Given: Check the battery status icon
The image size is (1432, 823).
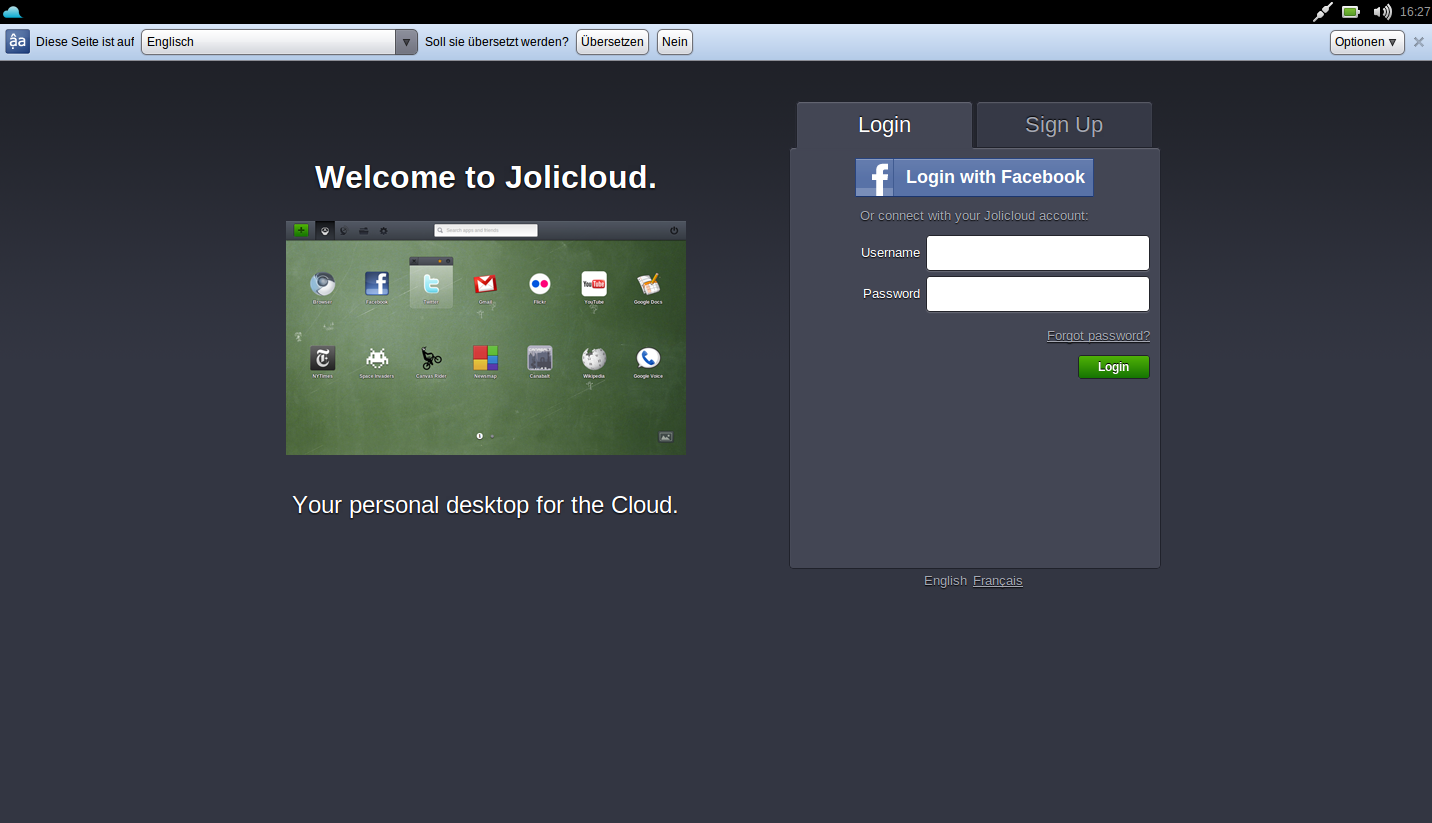Looking at the screenshot, I should point(1351,12).
